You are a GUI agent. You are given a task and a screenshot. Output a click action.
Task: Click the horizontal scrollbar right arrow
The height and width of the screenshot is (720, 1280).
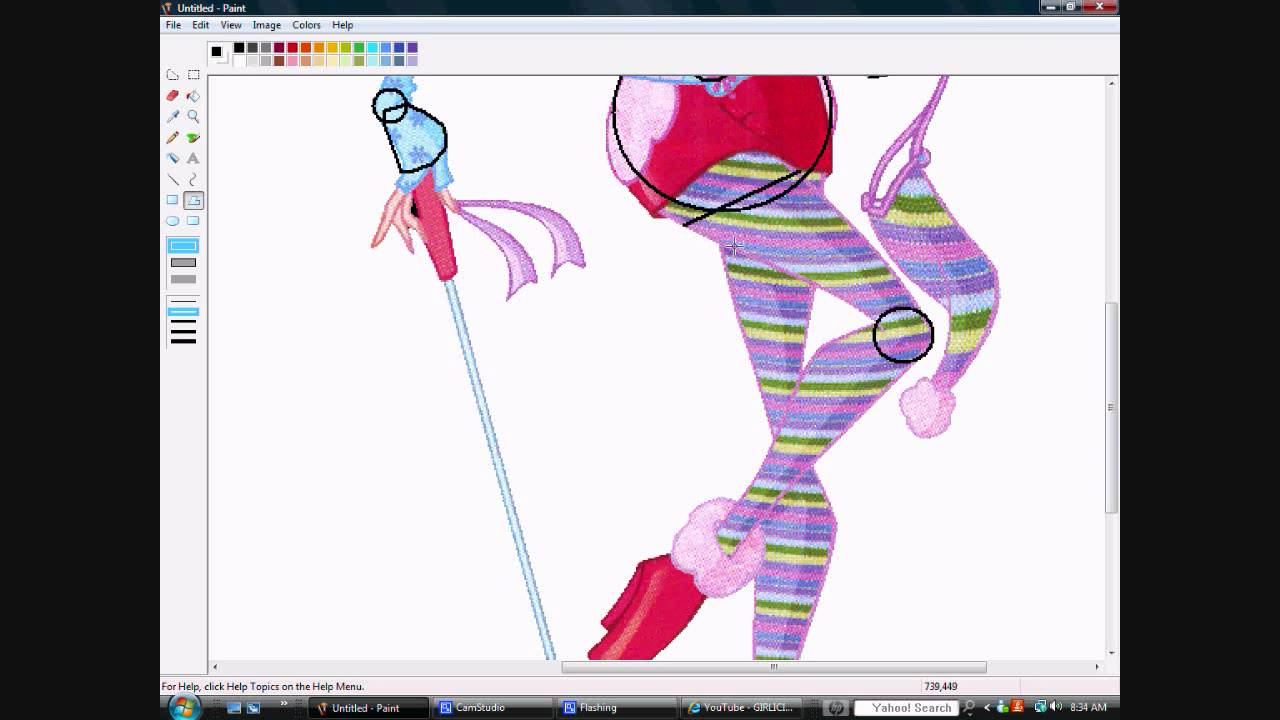tap(1096, 667)
